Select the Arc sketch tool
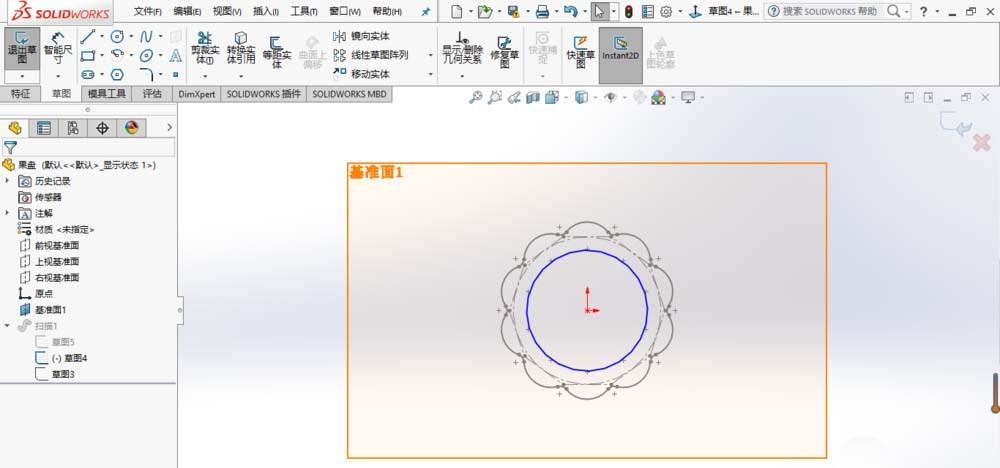This screenshot has width=1000, height=468. (x=117, y=55)
